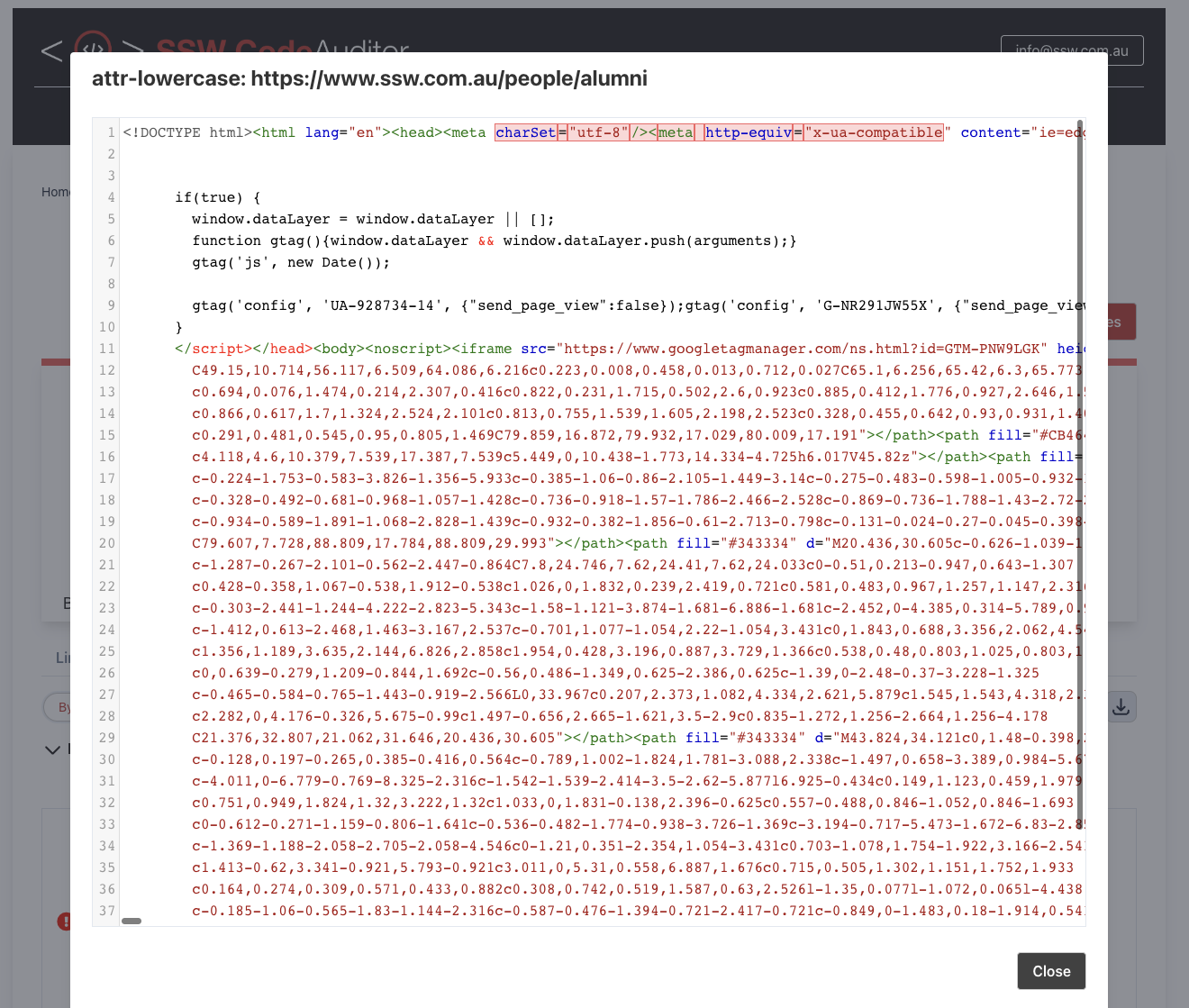Collapse the expanded section behind the dialog
The width and height of the screenshot is (1189, 1008).
pyautogui.click(x=51, y=749)
